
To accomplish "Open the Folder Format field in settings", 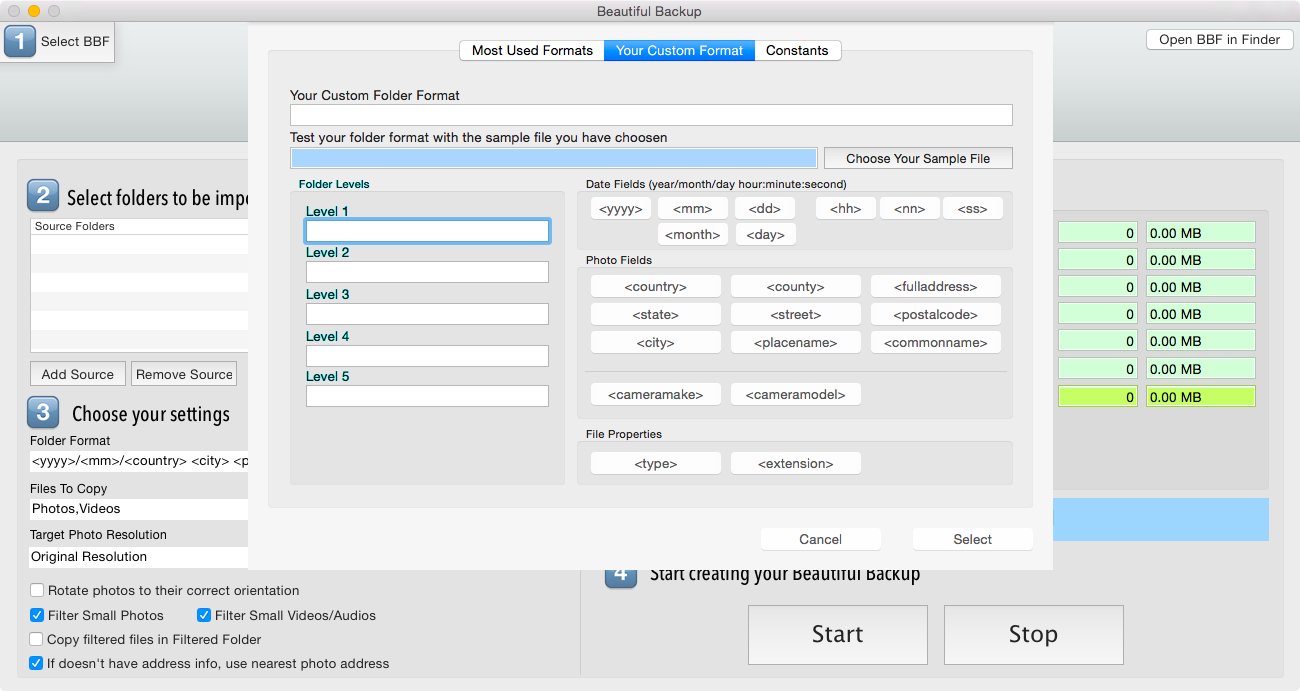I will [x=139, y=461].
